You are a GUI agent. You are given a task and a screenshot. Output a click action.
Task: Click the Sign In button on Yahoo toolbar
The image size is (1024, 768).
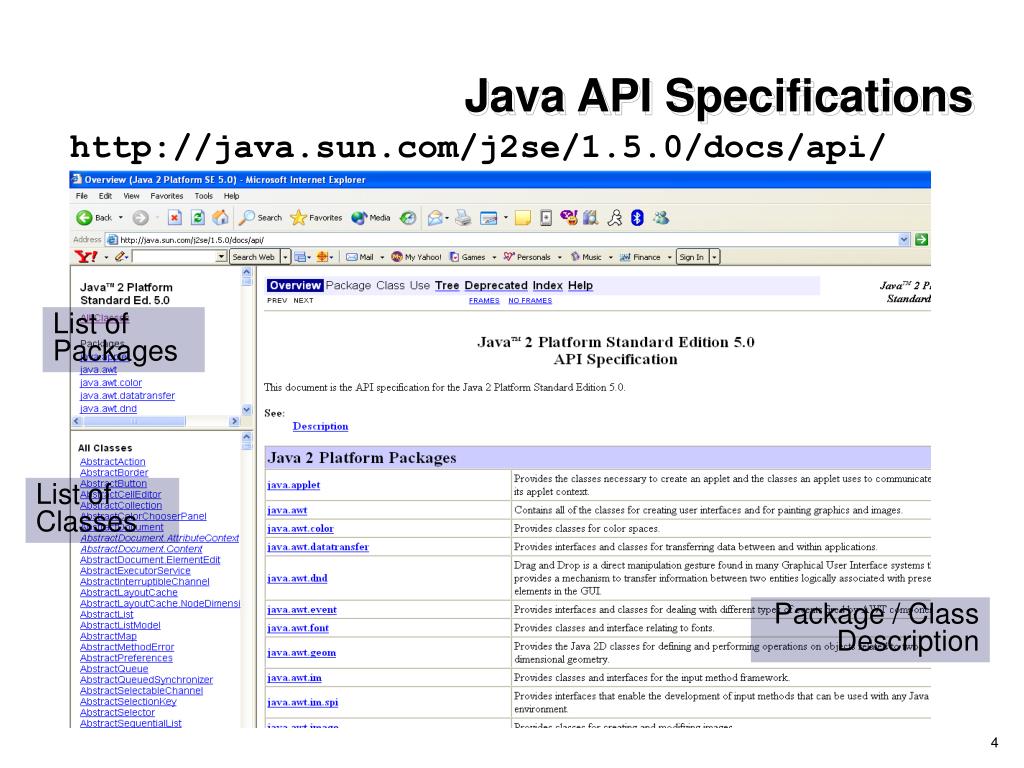[692, 257]
